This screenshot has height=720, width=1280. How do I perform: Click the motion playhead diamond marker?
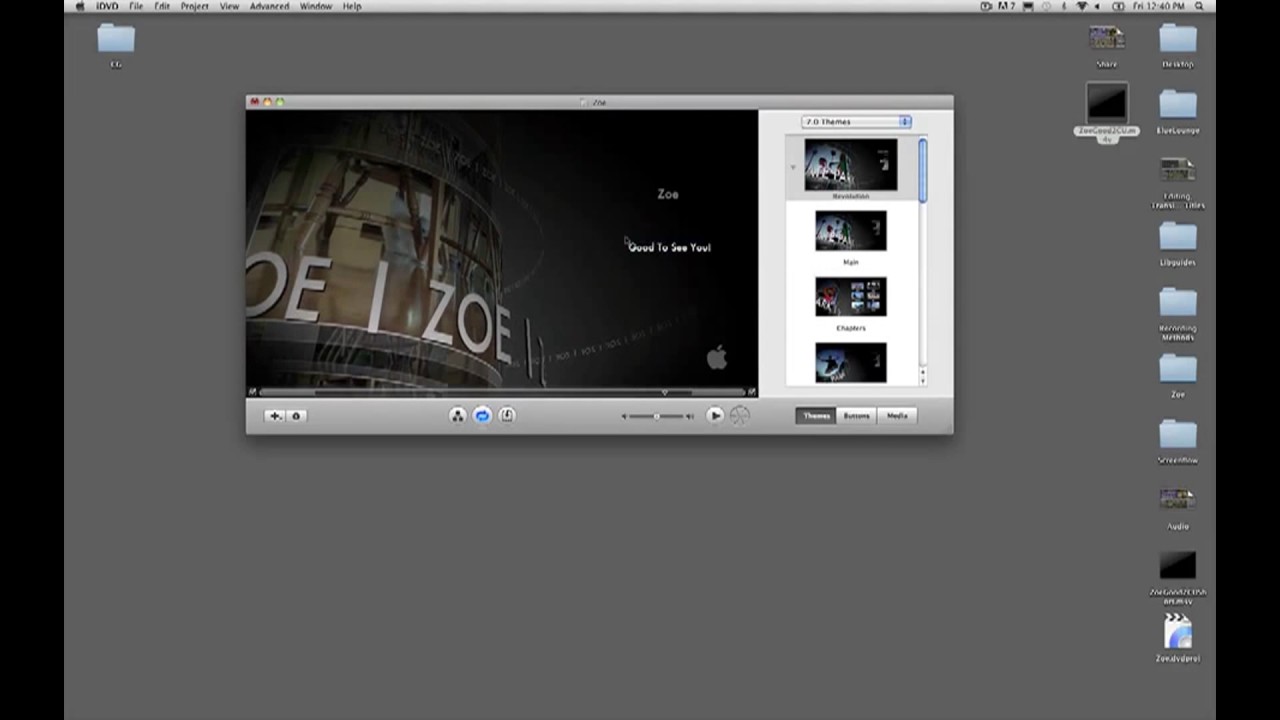pos(664,392)
